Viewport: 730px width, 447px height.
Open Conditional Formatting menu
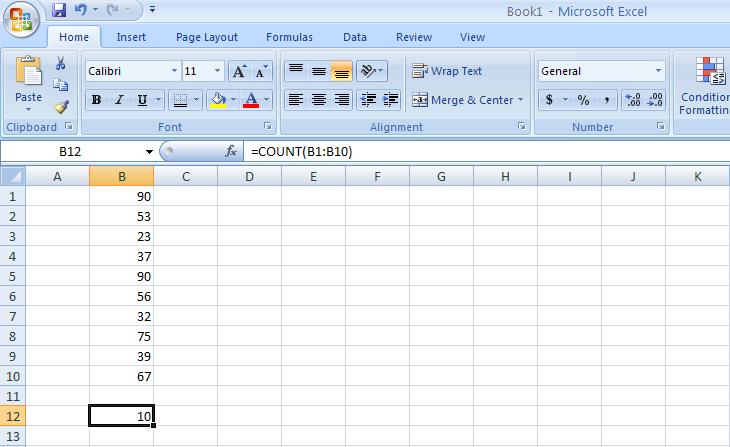(x=704, y=85)
